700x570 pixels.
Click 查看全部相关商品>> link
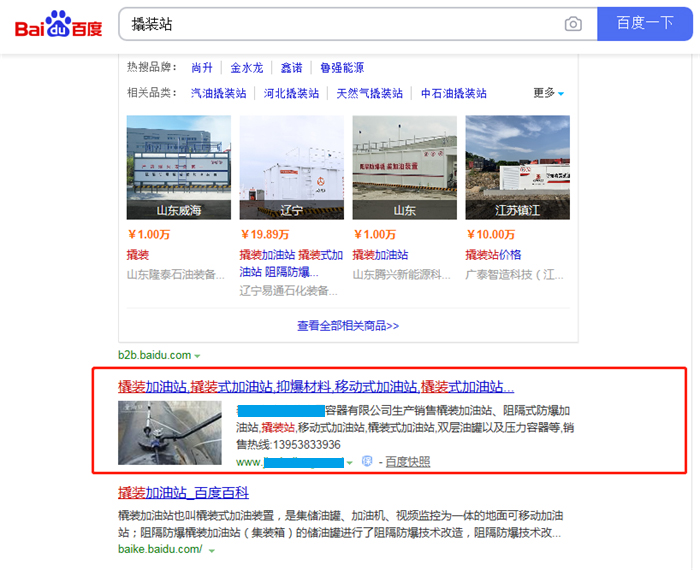tap(348, 326)
